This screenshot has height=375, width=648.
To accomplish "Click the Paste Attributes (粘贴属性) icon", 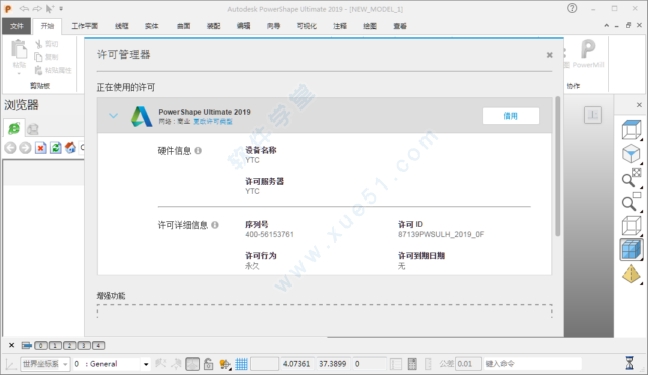I will pos(38,70).
